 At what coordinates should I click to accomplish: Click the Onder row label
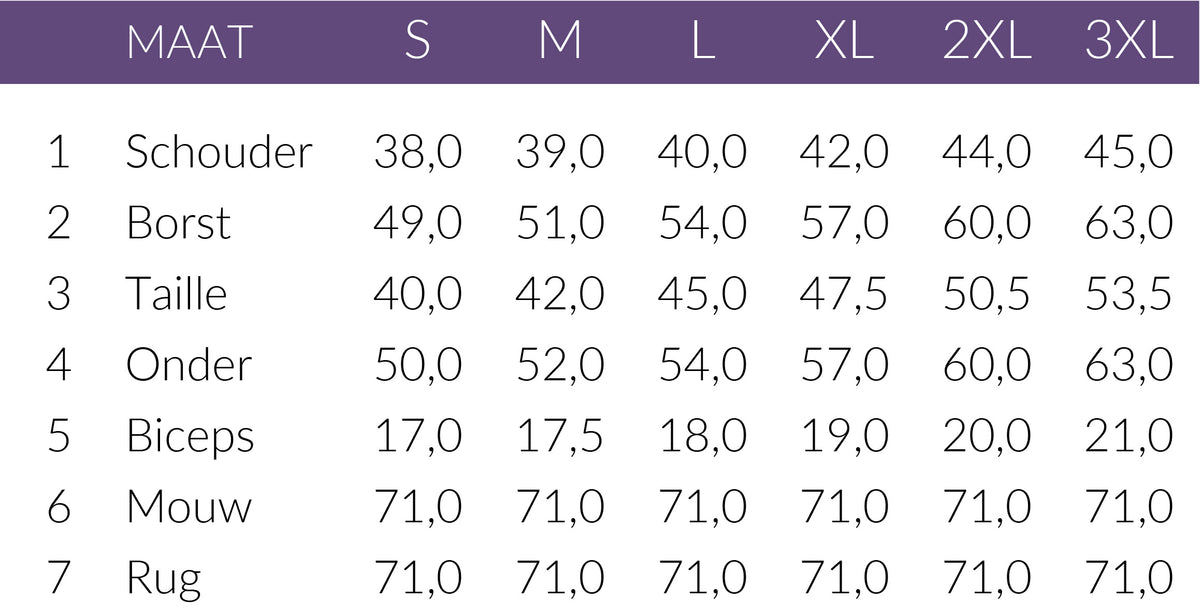188,365
